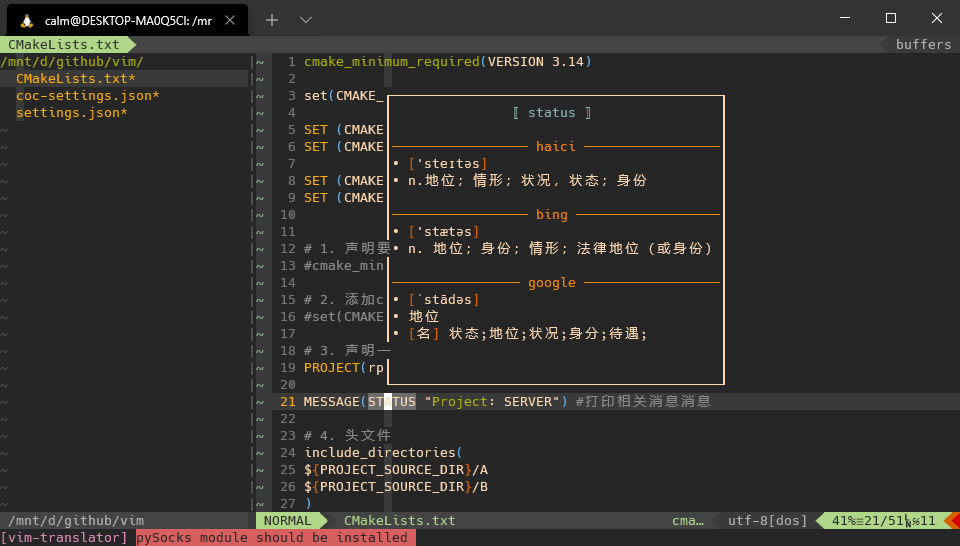This screenshot has width=960, height=546.
Task: Click the cma… filetype in statusline
Action: [688, 521]
